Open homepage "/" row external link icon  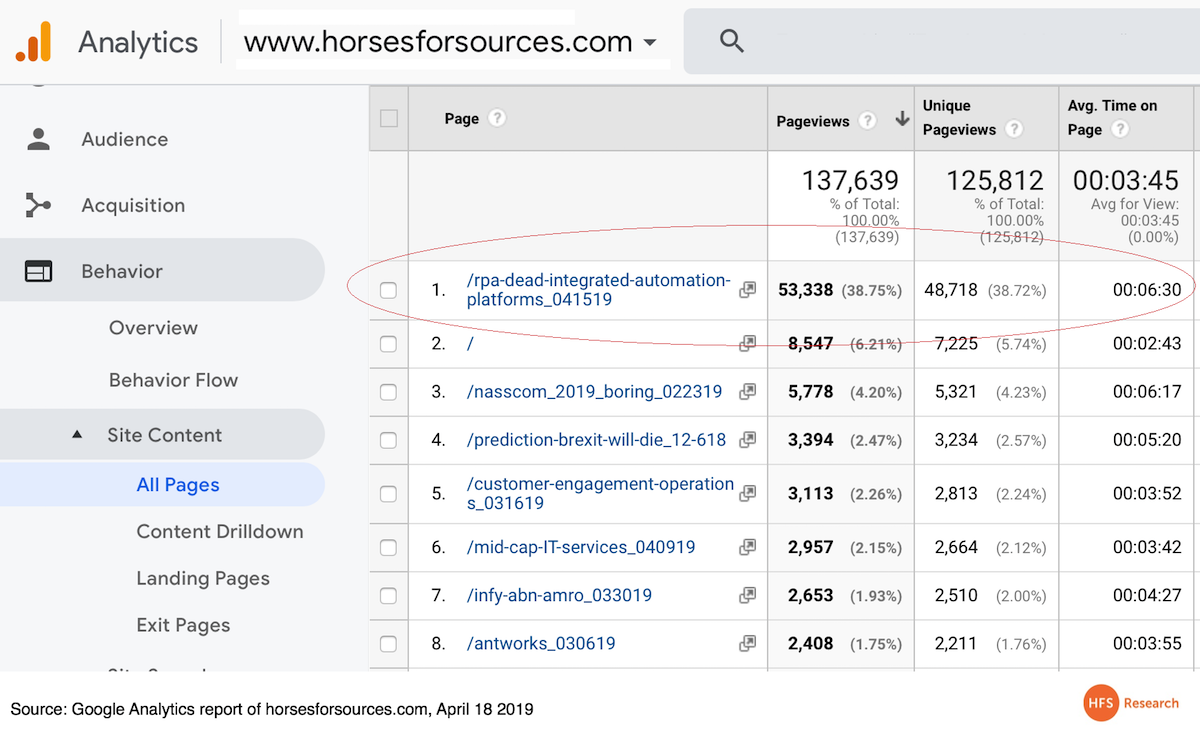[747, 343]
